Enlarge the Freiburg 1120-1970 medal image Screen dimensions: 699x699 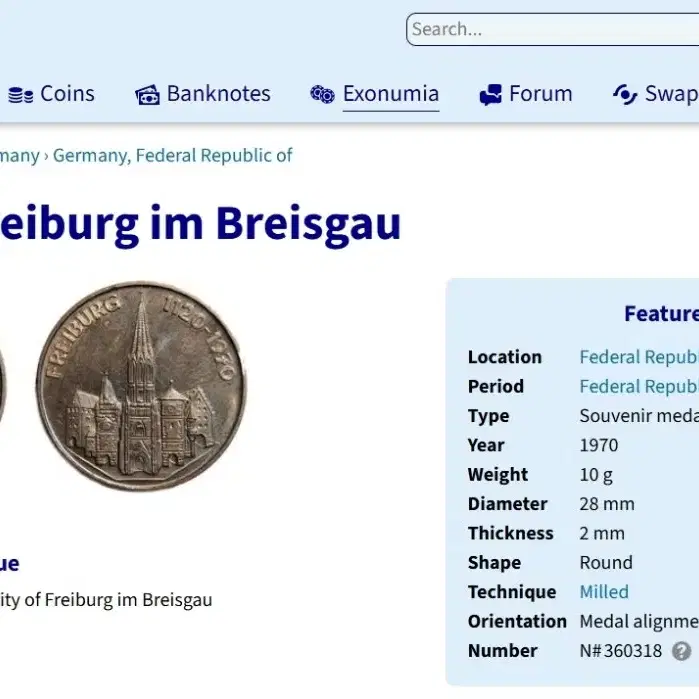click(x=141, y=386)
